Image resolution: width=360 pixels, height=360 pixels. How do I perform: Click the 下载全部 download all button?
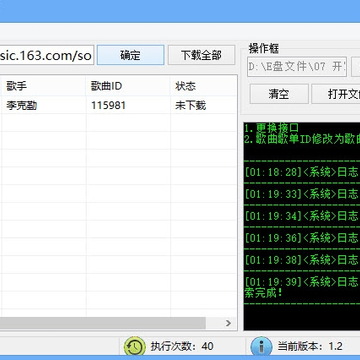click(201, 55)
